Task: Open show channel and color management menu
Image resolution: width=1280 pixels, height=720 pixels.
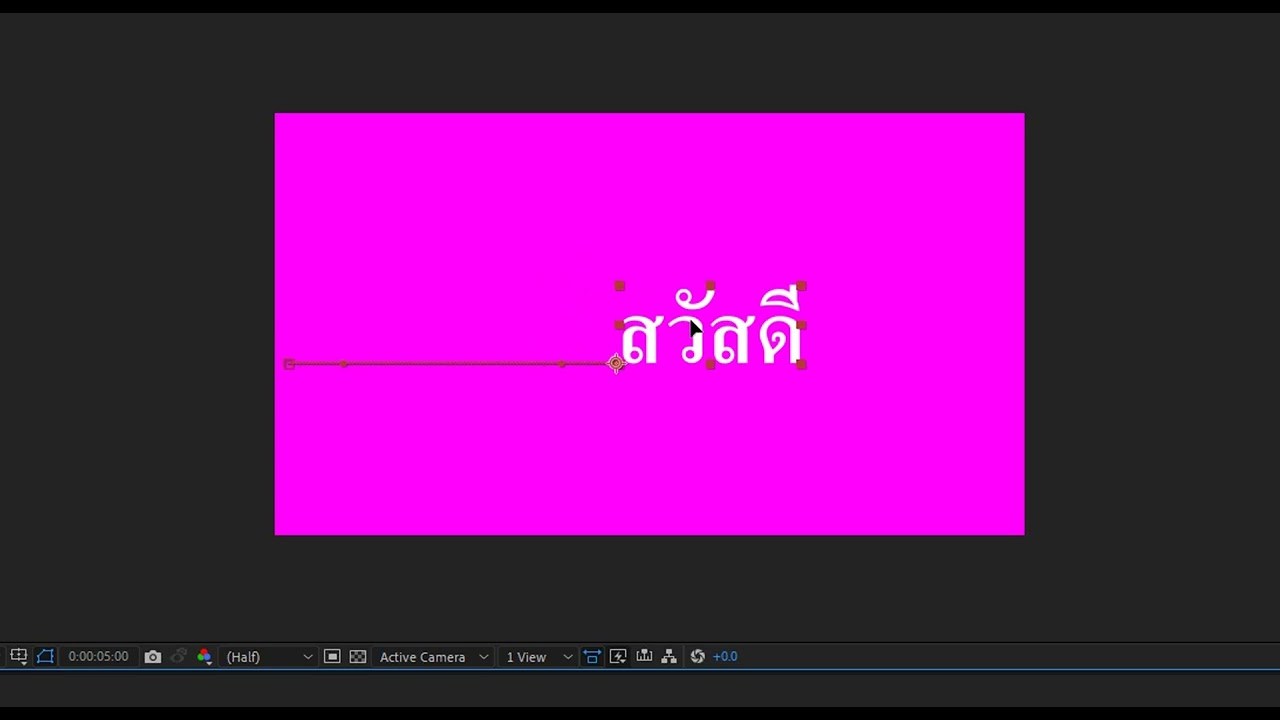Action: coord(204,657)
